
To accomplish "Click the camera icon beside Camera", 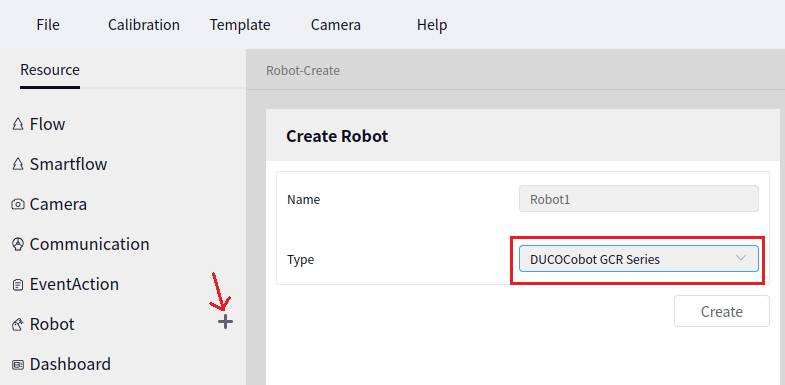I will coord(18,204).
